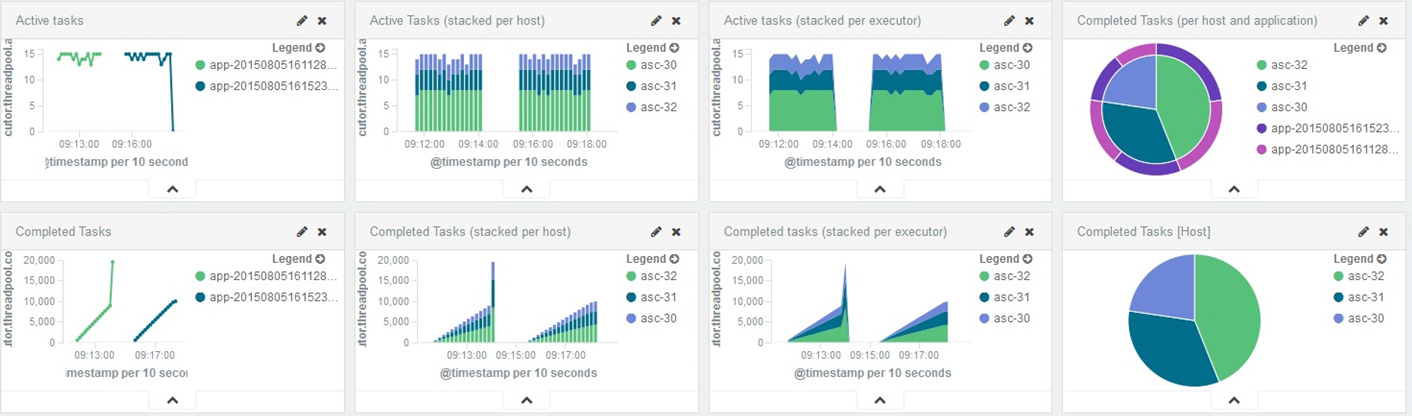The width and height of the screenshot is (1412, 416).
Task: Edit the Active tasks panel with pencil icon
Action: pyautogui.click(x=302, y=20)
